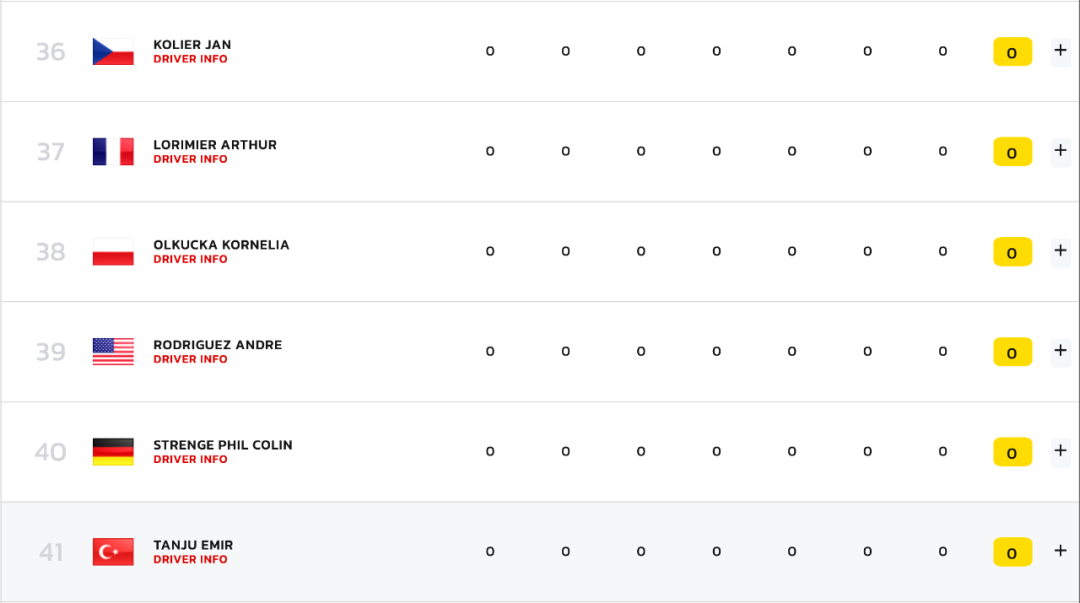Viewport: 1080px width, 603px height.
Task: Click the Turkish flag beside Tanju Emir
Action: [x=113, y=552]
